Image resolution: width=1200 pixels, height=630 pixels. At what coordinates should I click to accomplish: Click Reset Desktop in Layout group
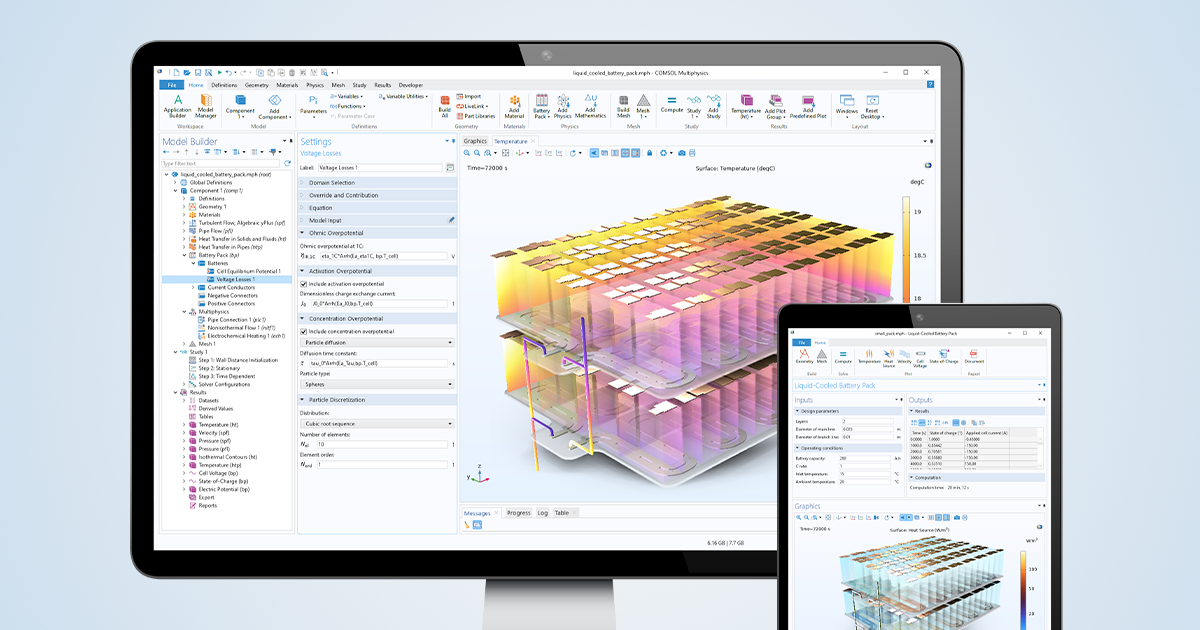click(x=872, y=106)
